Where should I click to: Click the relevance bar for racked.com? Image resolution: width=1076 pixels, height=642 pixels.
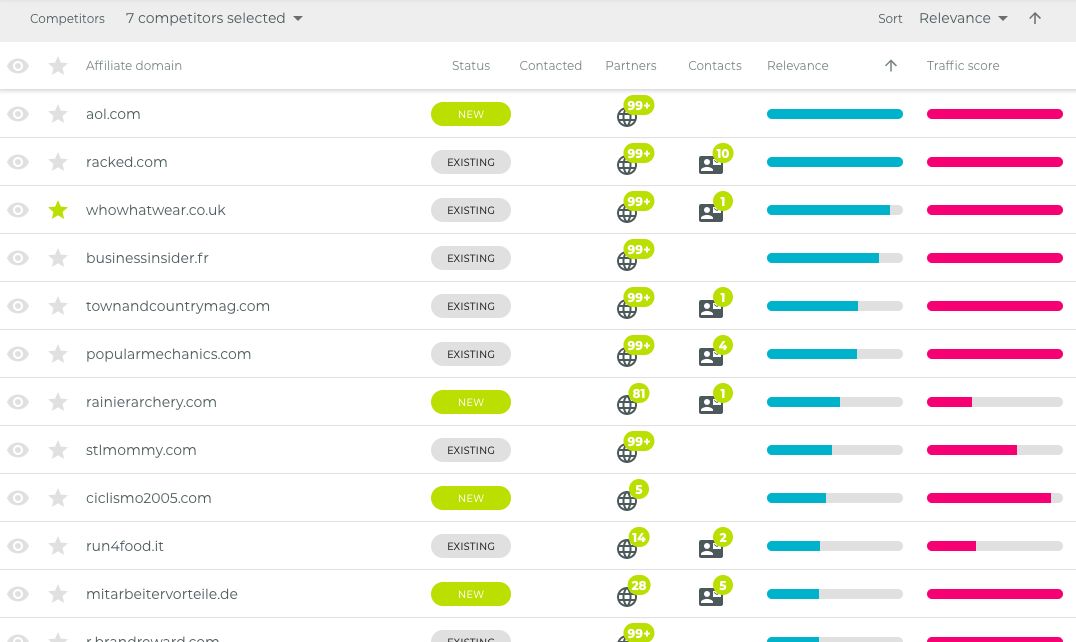click(x=834, y=162)
